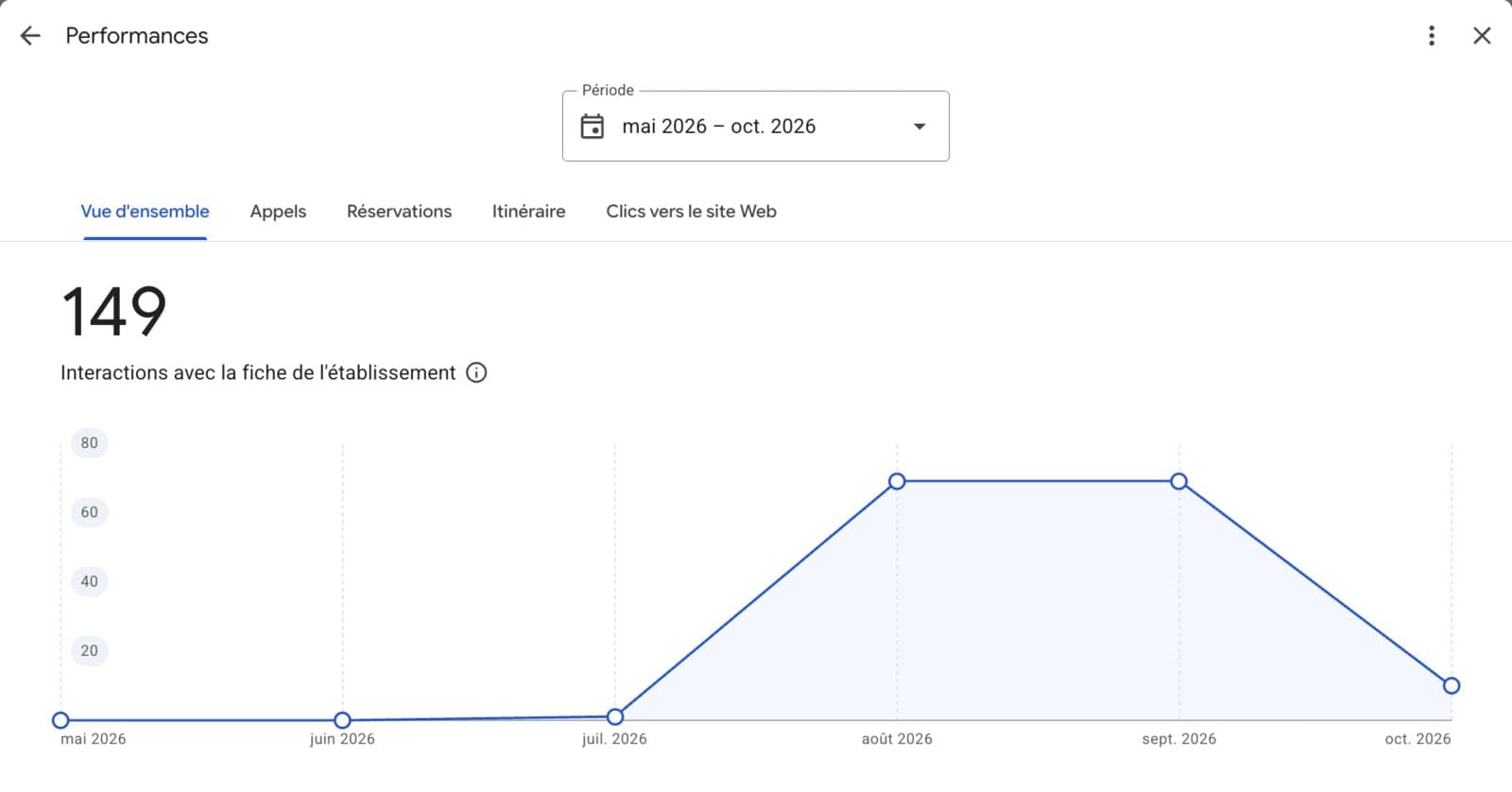The height and width of the screenshot is (792, 1512).
Task: Switch to the Itinéraire tab
Action: (x=529, y=212)
